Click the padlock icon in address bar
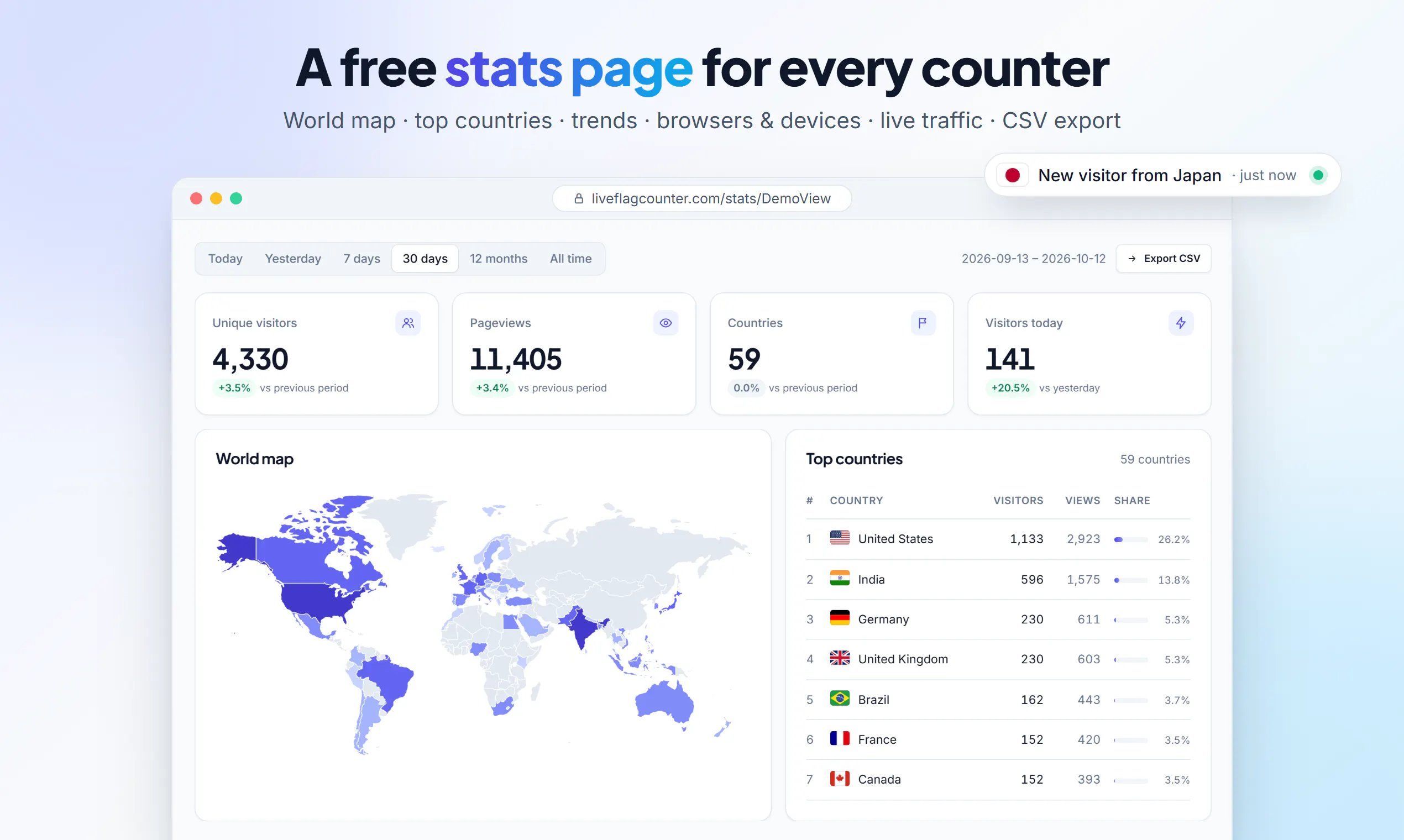The width and height of the screenshot is (1404, 840). click(579, 199)
